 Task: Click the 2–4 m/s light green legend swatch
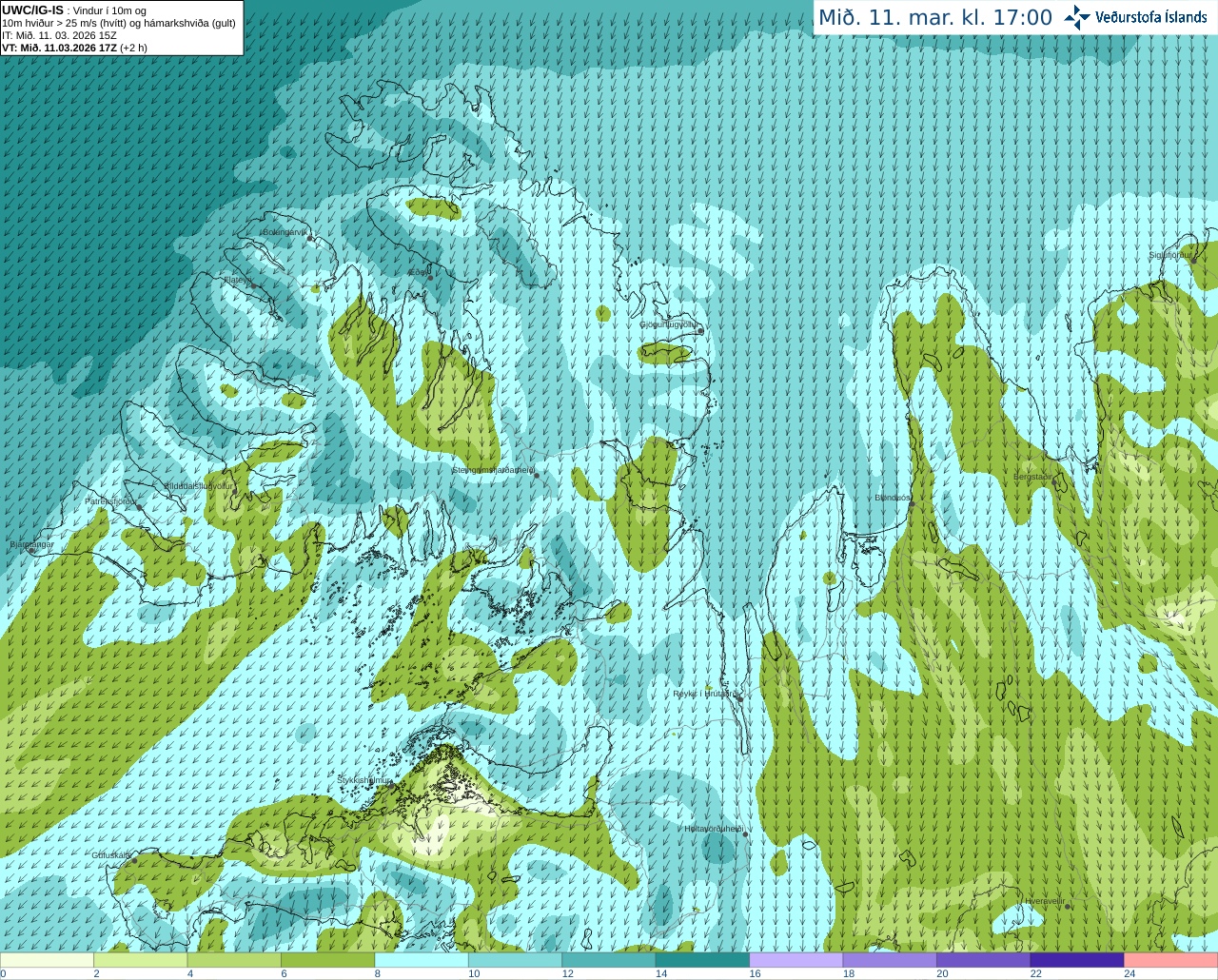click(141, 960)
